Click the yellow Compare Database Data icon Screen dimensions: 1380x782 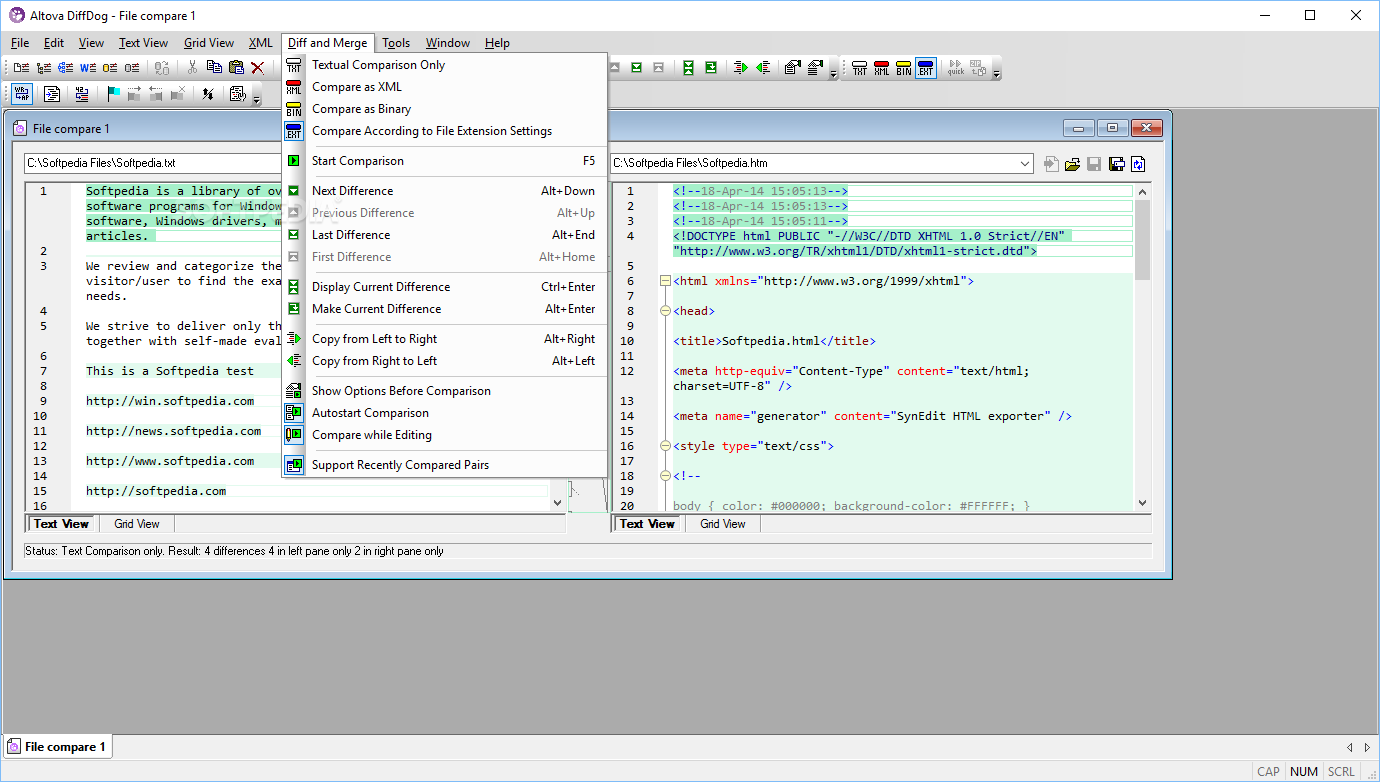pyautogui.click(x=110, y=68)
